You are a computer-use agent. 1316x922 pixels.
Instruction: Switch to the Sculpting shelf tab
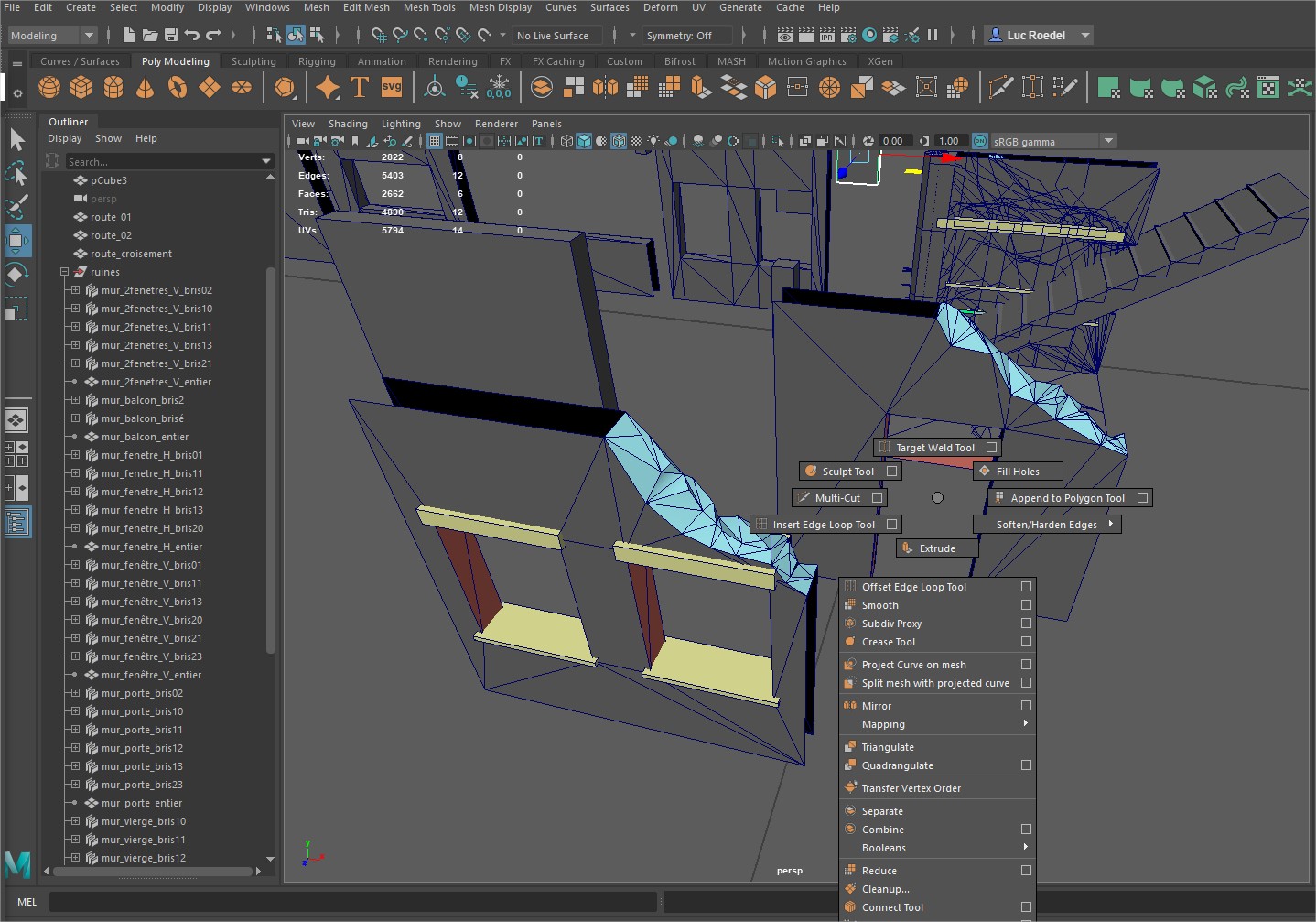[x=253, y=61]
